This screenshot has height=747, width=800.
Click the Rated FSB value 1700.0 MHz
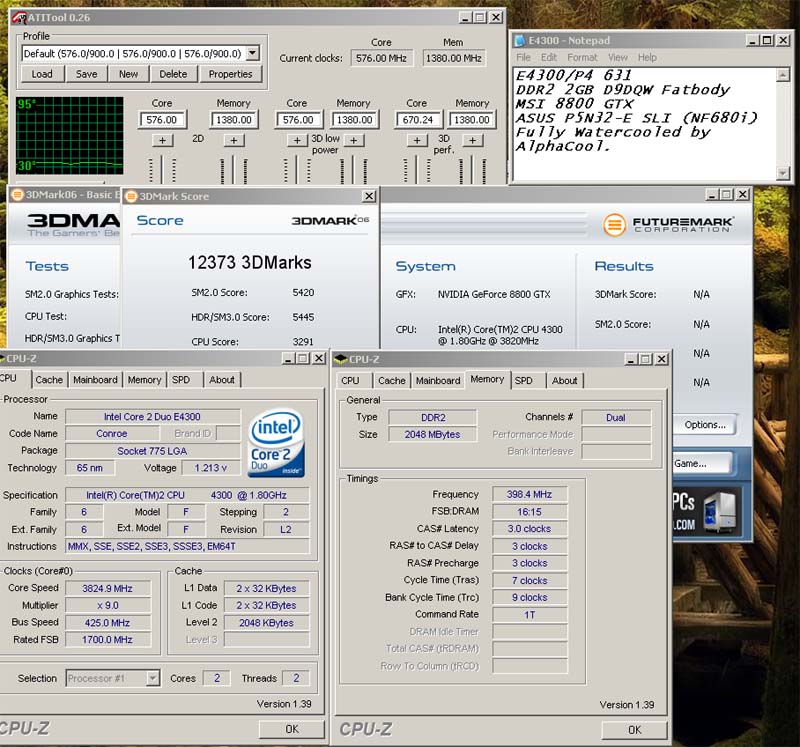(108, 639)
